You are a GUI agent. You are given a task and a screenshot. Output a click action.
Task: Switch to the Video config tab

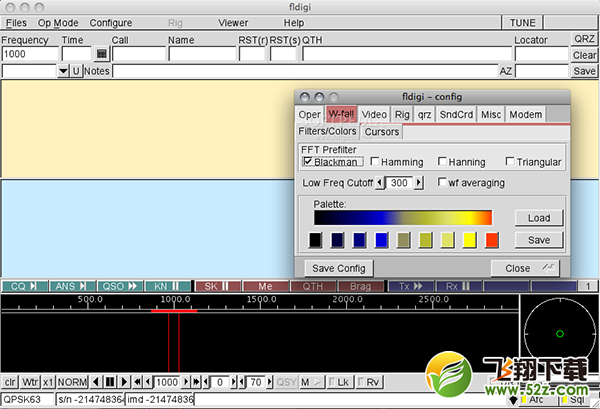[374, 114]
